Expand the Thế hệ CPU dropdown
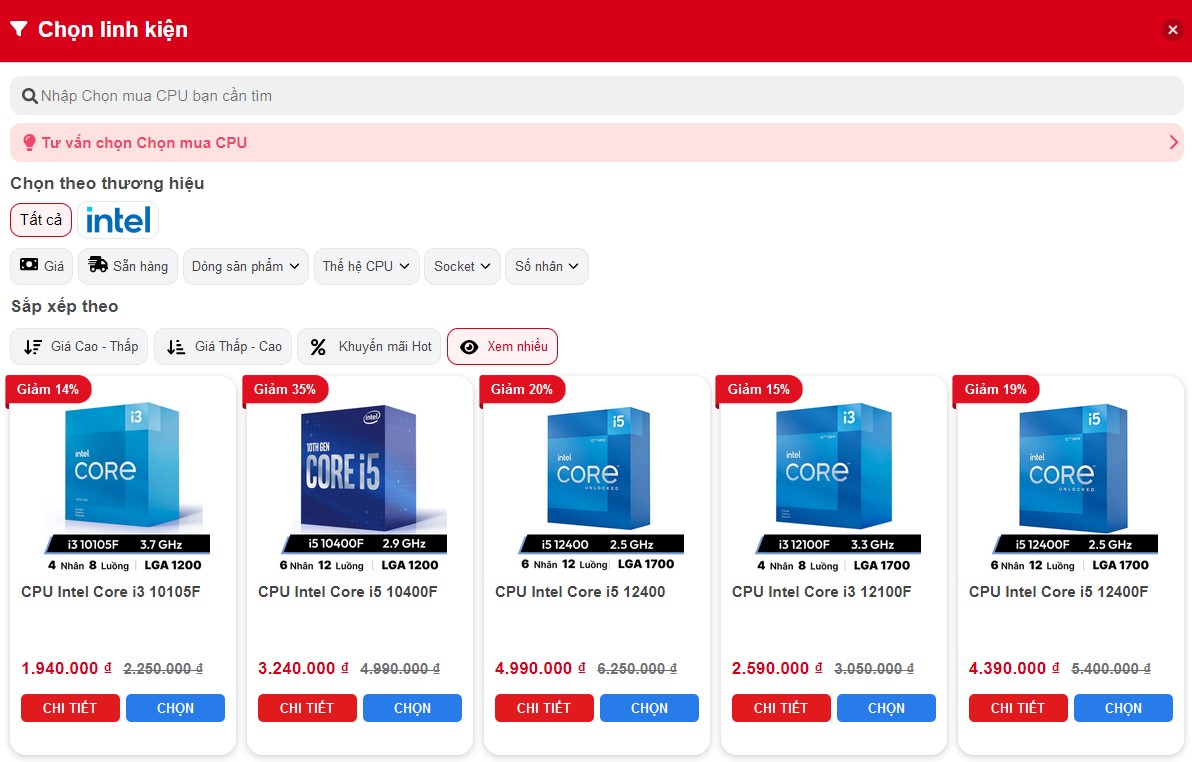This screenshot has height=762, width=1192. coord(366,266)
